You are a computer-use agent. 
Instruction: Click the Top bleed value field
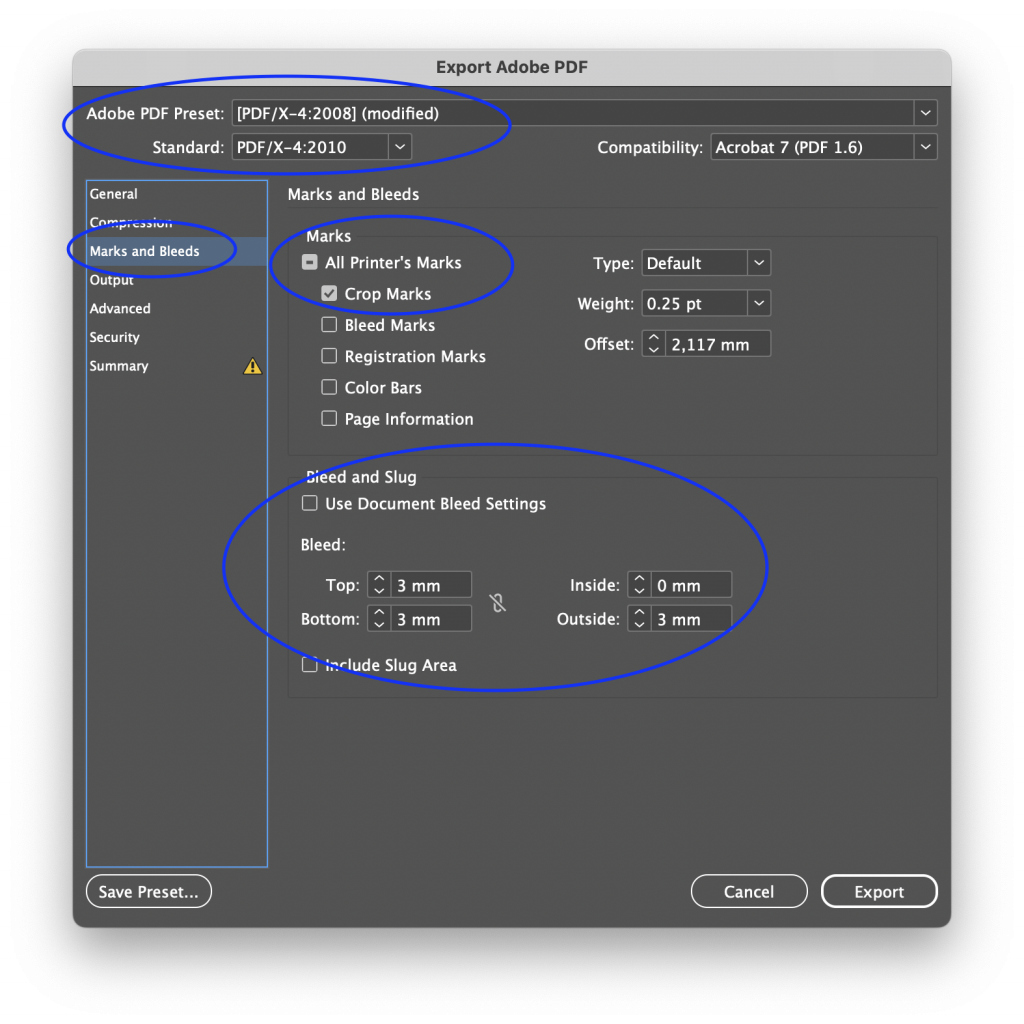click(x=430, y=585)
